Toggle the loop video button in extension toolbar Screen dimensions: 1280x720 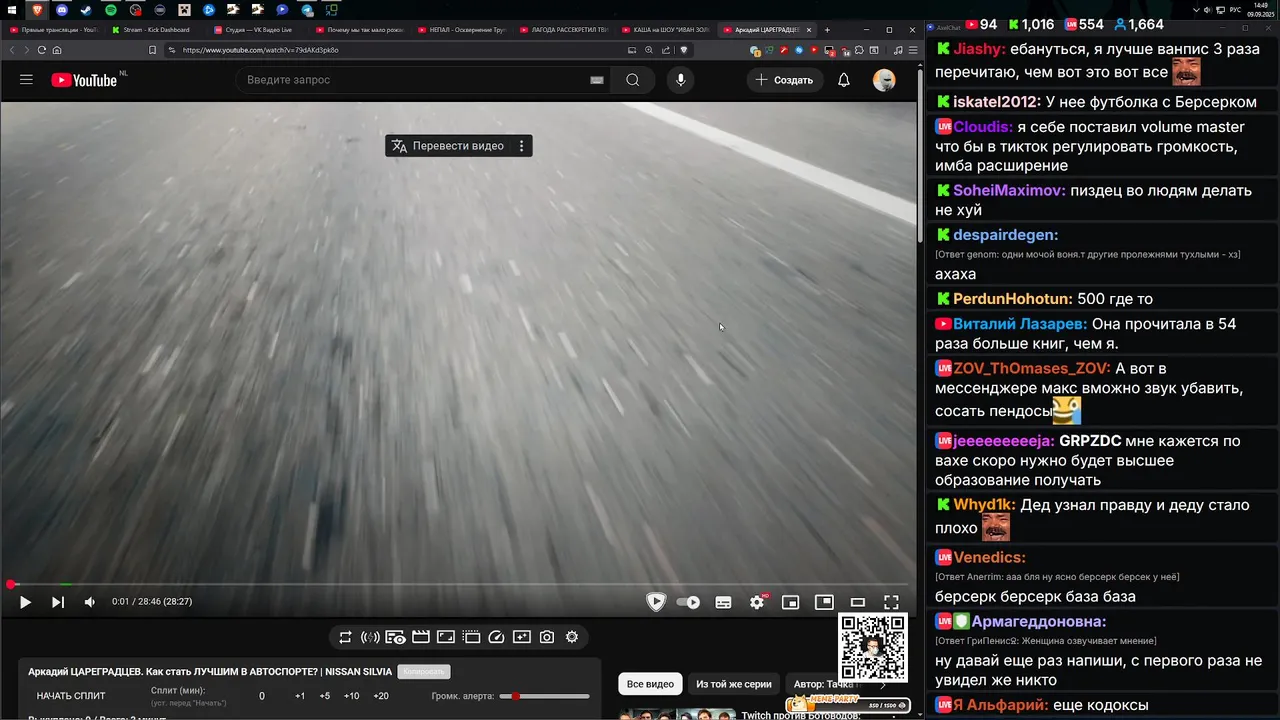(345, 637)
